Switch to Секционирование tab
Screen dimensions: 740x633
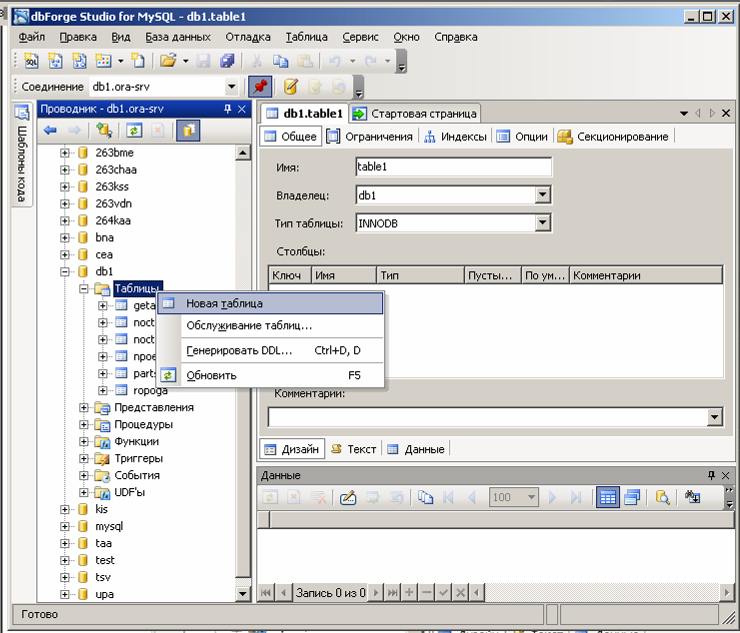613,136
